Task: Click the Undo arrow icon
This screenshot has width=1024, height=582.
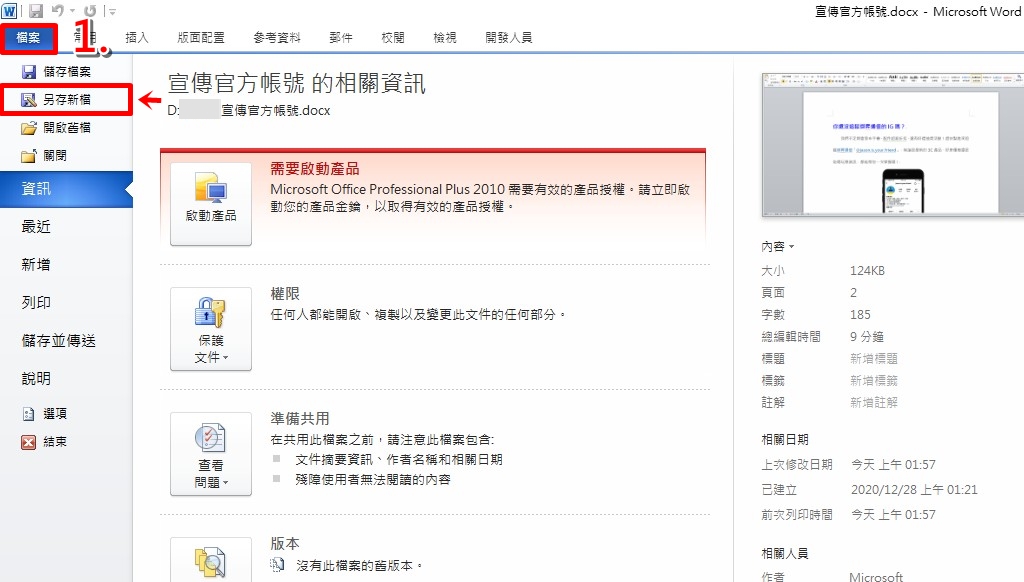Action: point(57,11)
